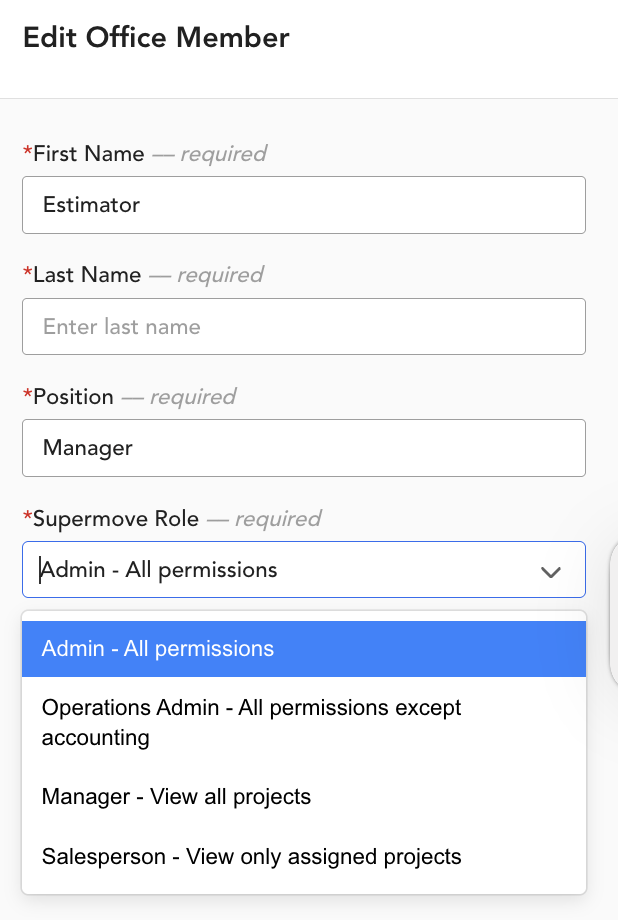
Task: Click the partially visible panel at right edge
Action: click(x=614, y=613)
